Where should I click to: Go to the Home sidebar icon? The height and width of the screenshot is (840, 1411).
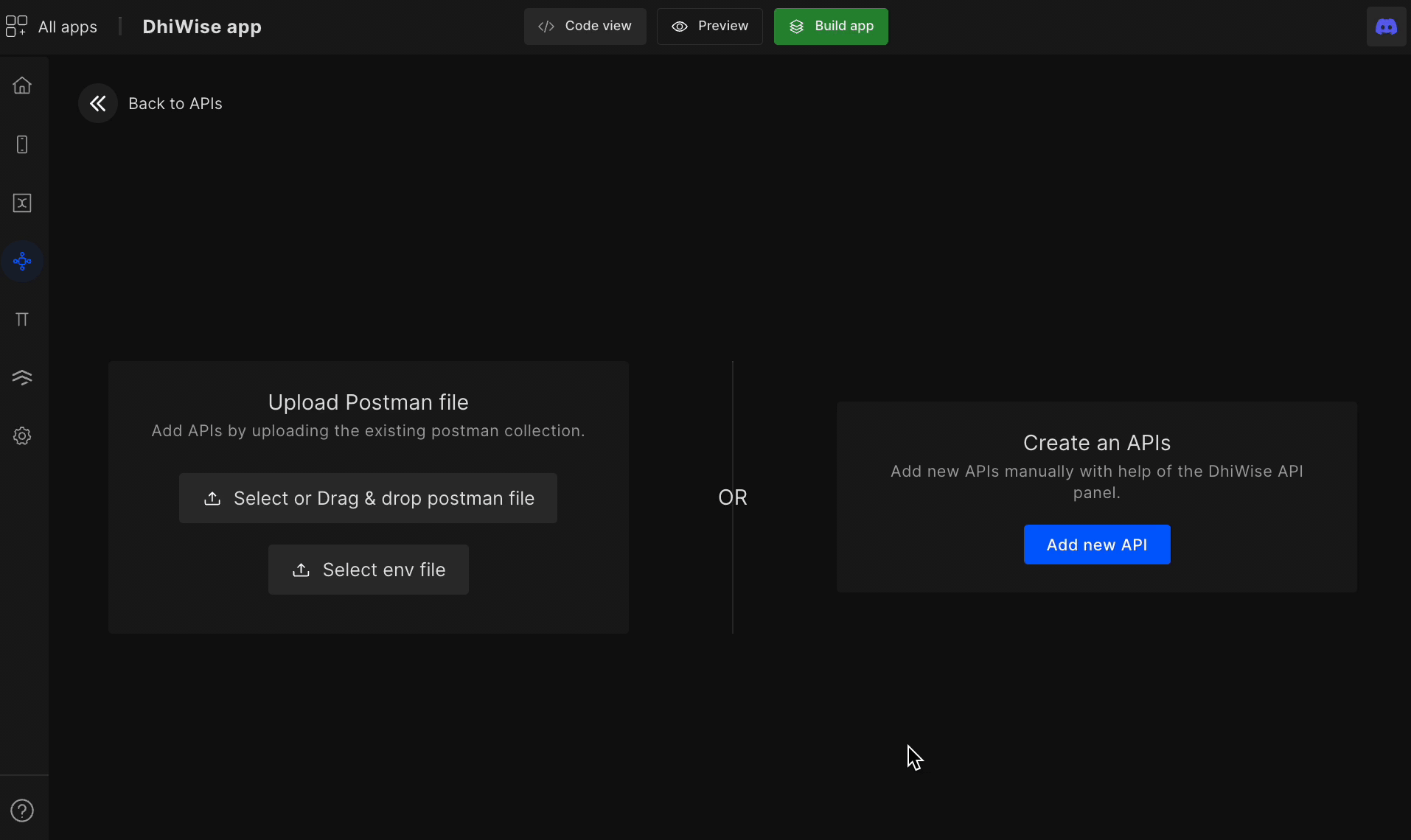click(22, 85)
